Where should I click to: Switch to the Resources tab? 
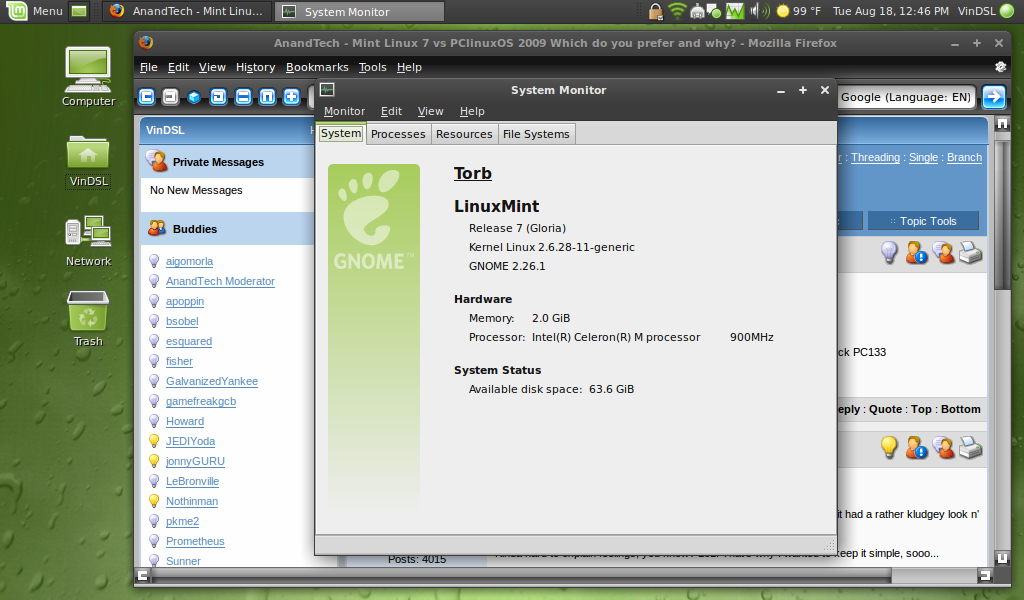point(464,134)
